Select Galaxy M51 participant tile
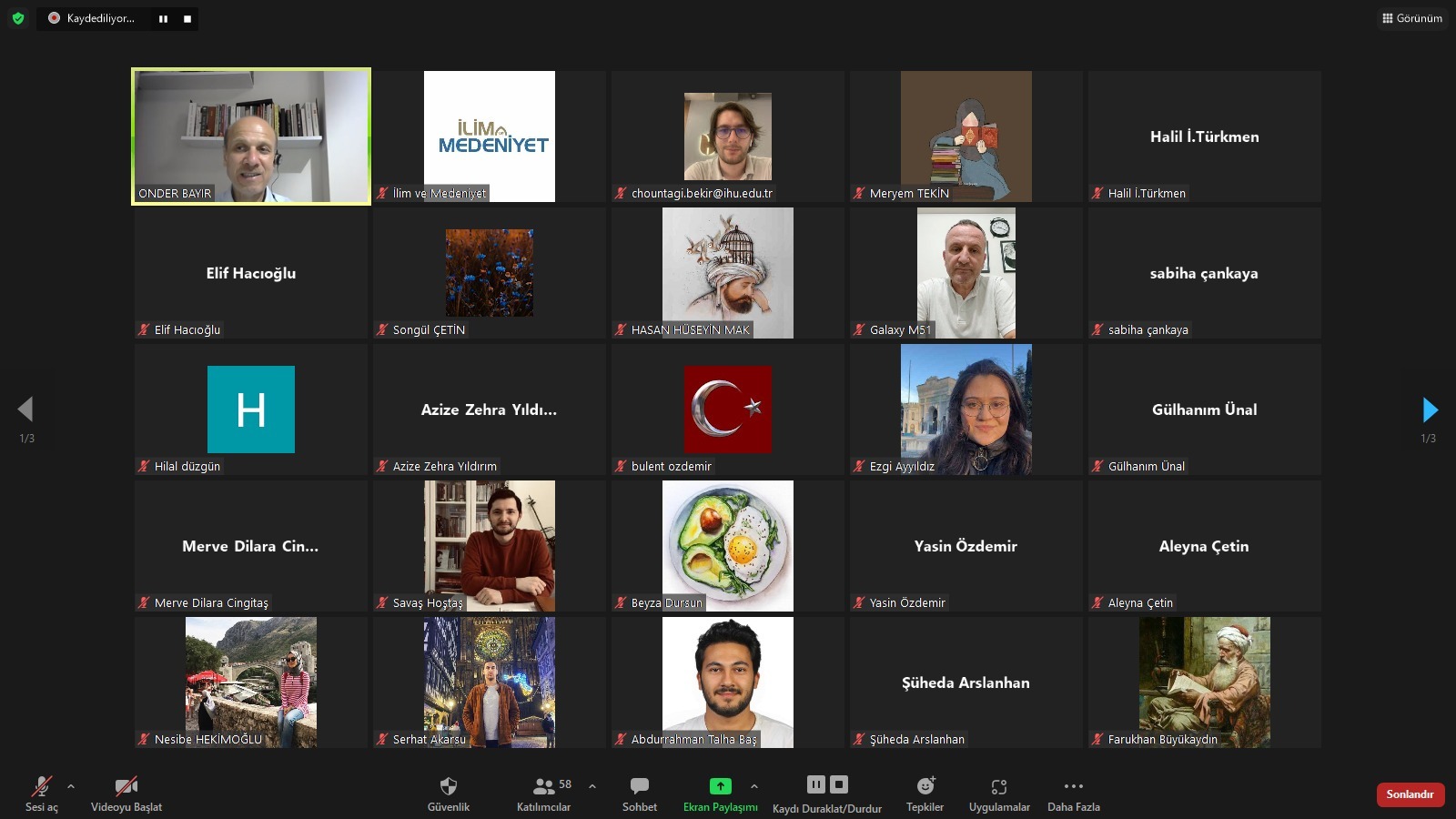The image size is (1456, 819). (x=966, y=273)
